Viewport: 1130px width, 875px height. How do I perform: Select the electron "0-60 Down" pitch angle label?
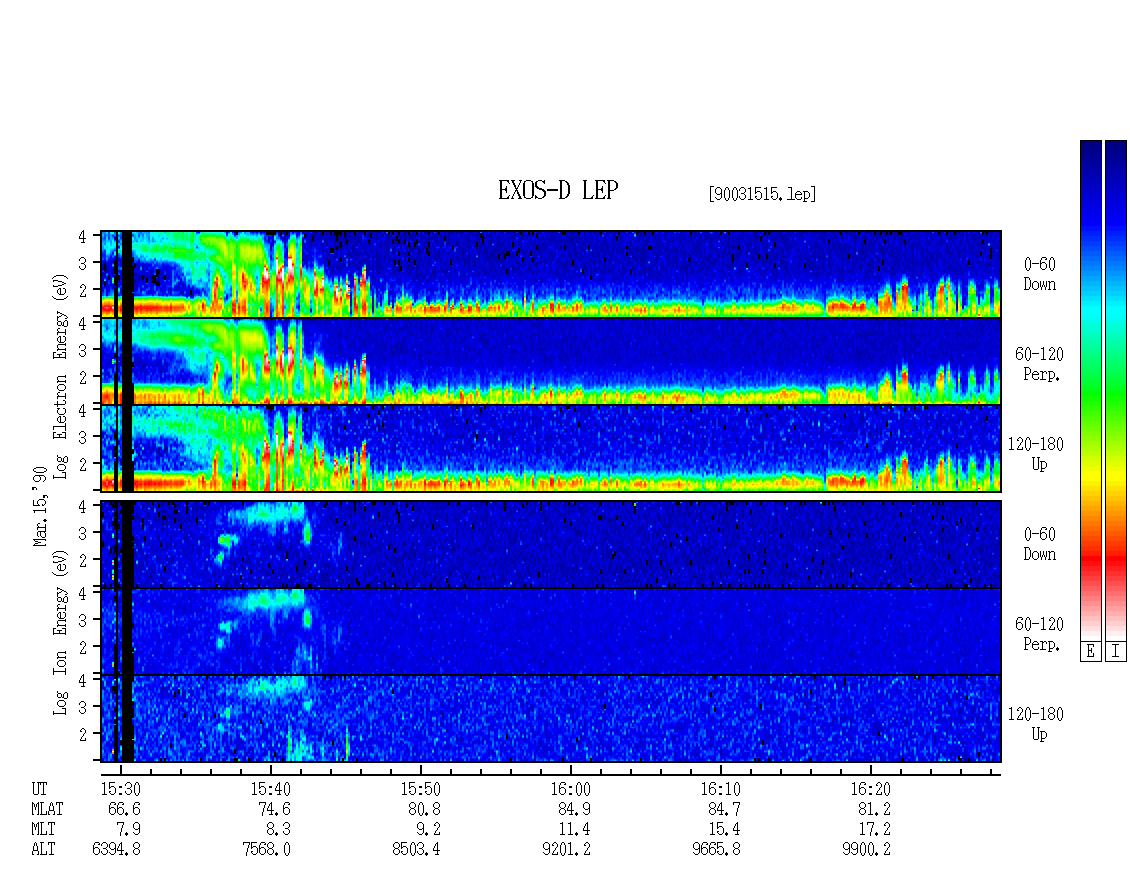tap(1039, 275)
